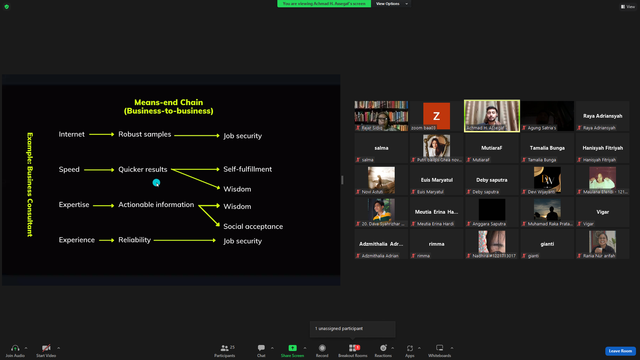Click the green 'You are viewing' screen banner
640x360 pixels.
[x=324, y=4]
